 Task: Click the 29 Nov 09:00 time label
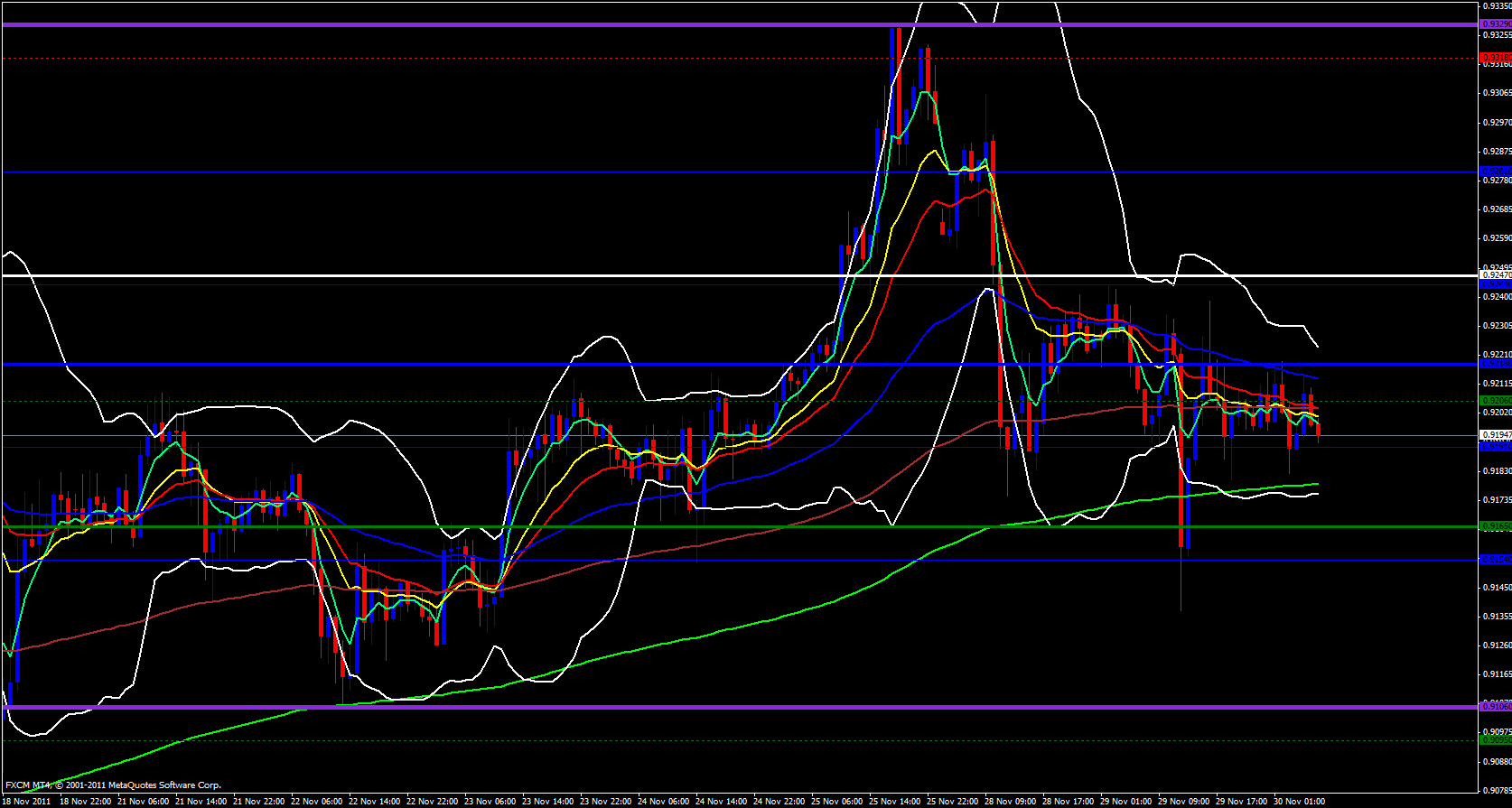point(1184,801)
